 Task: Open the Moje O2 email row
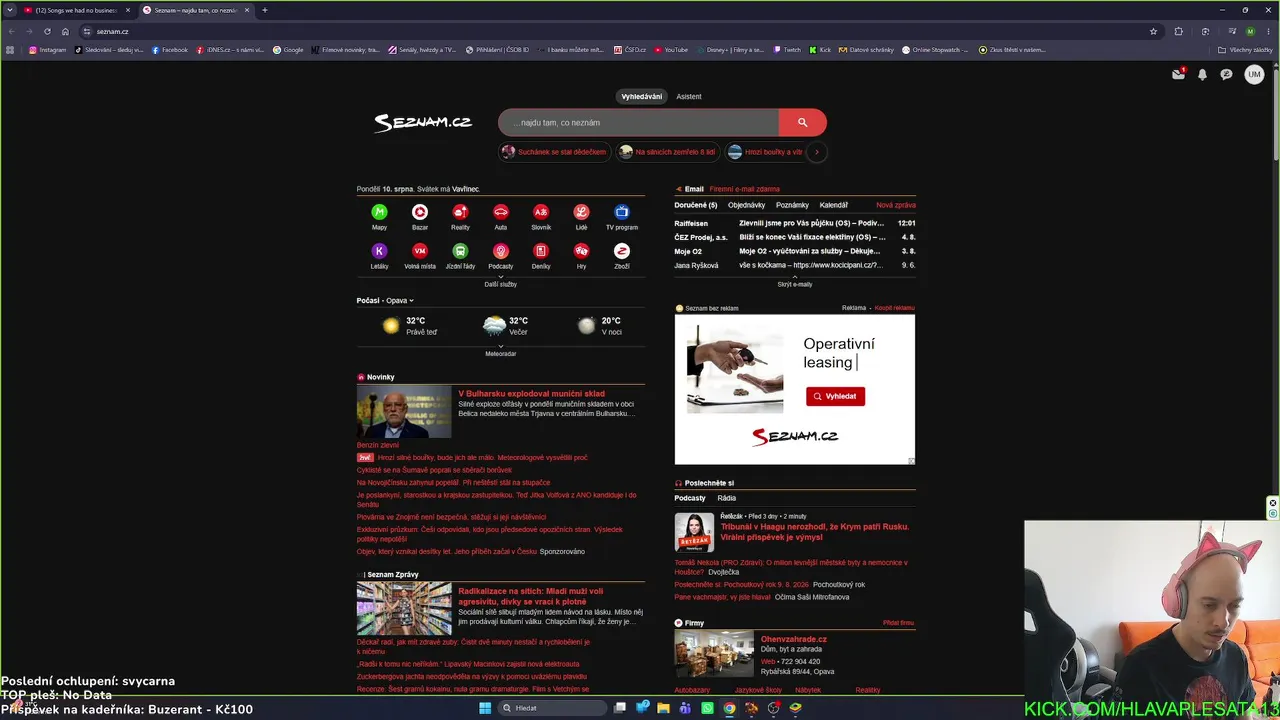click(795, 251)
